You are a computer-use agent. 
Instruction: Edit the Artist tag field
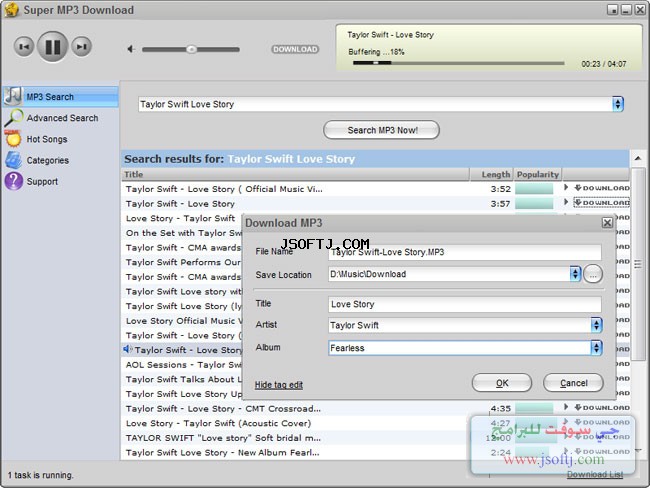click(460, 325)
